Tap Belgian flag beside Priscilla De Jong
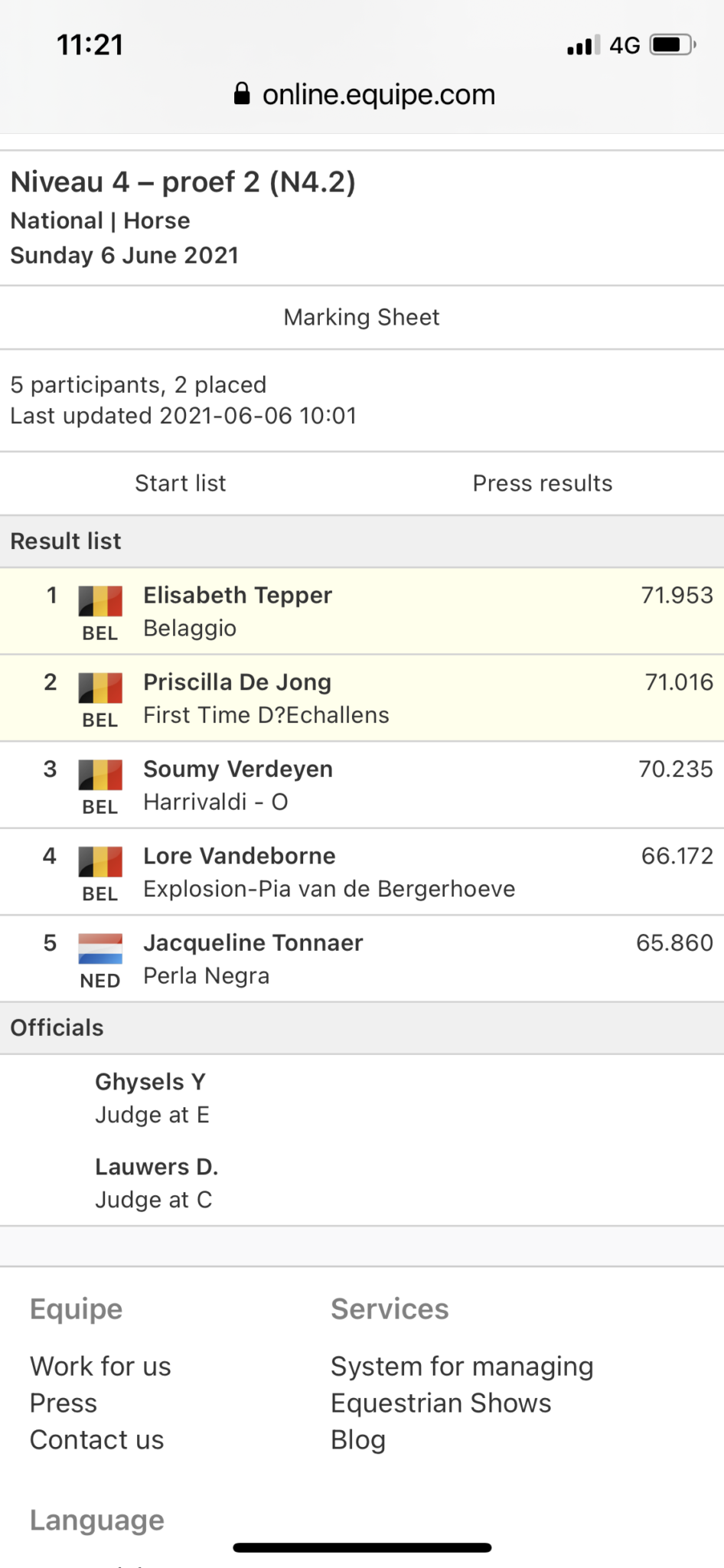This screenshot has height=1568, width=724. pos(100,688)
